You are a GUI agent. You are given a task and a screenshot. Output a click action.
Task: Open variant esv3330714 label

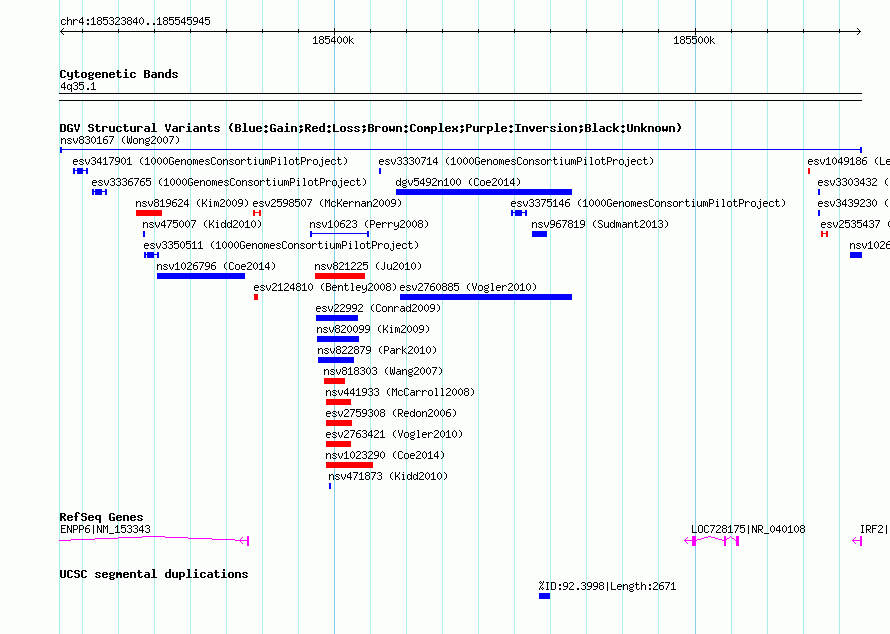516,161
